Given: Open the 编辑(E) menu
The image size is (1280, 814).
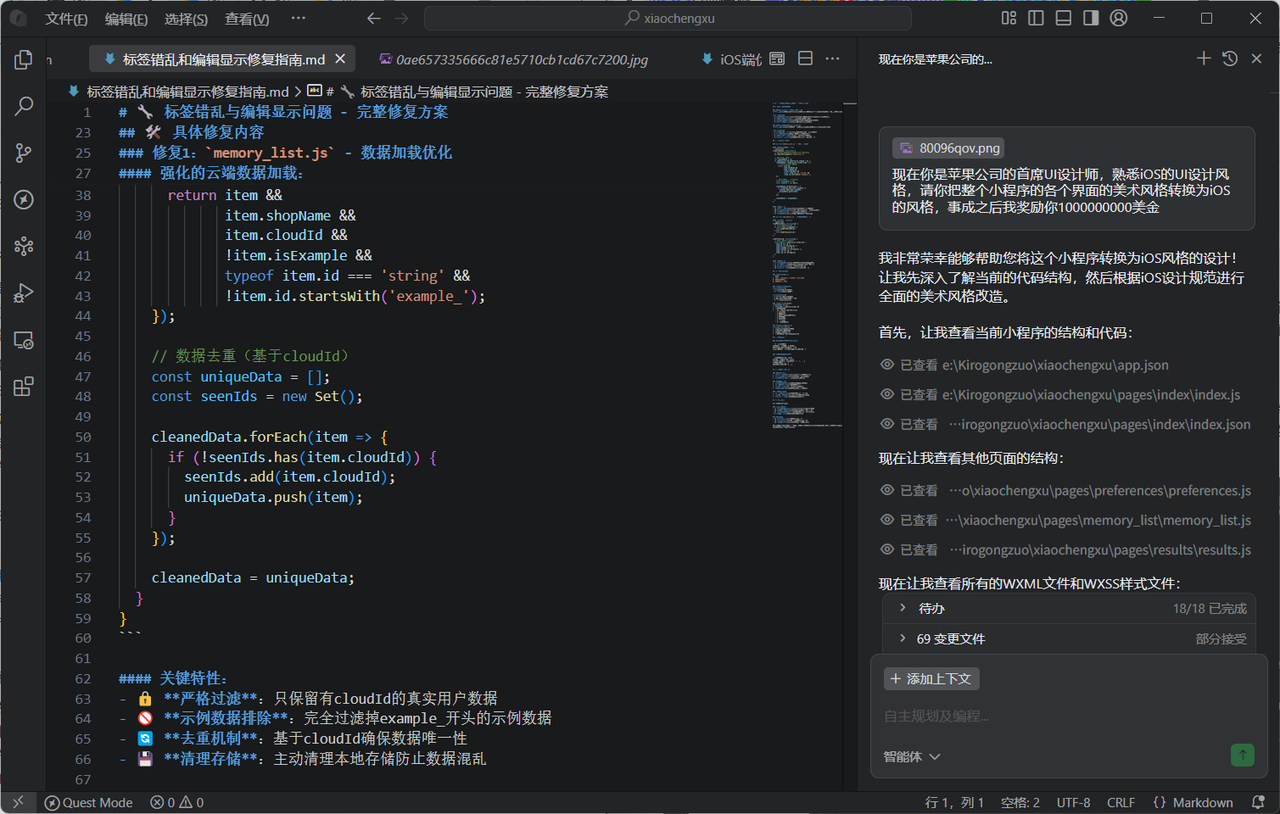Looking at the screenshot, I should 126,19.
